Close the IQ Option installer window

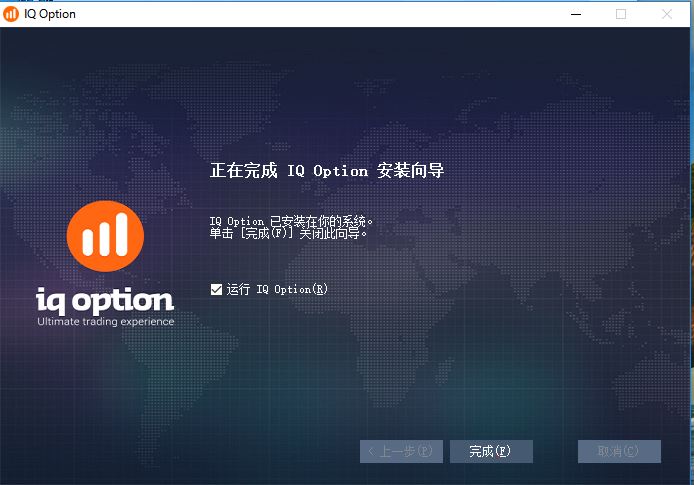point(667,14)
